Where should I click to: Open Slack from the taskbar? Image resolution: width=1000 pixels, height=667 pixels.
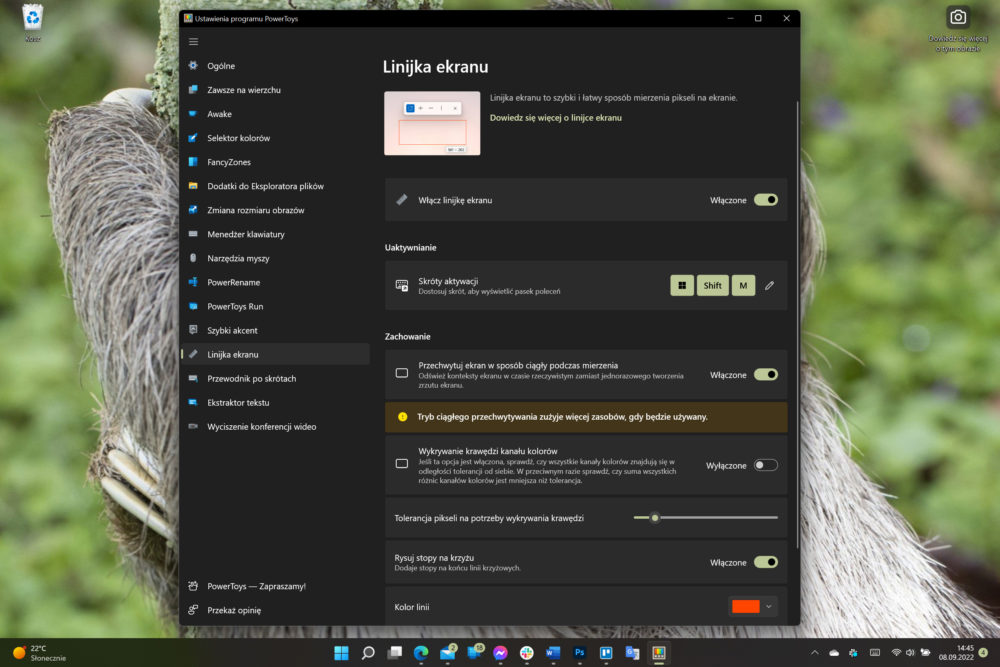[x=527, y=653]
